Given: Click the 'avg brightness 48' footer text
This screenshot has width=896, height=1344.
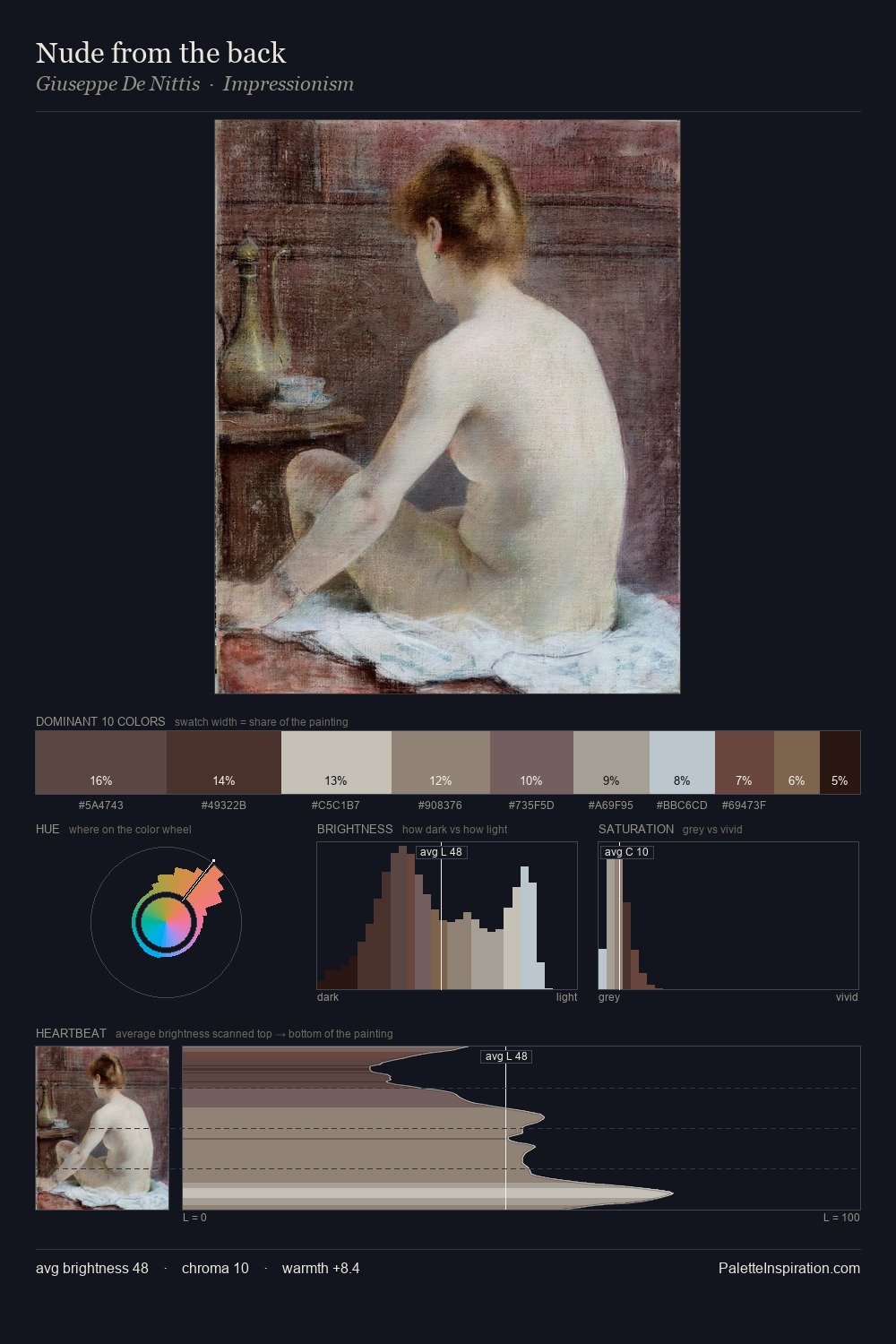Looking at the screenshot, I should point(92,1268).
